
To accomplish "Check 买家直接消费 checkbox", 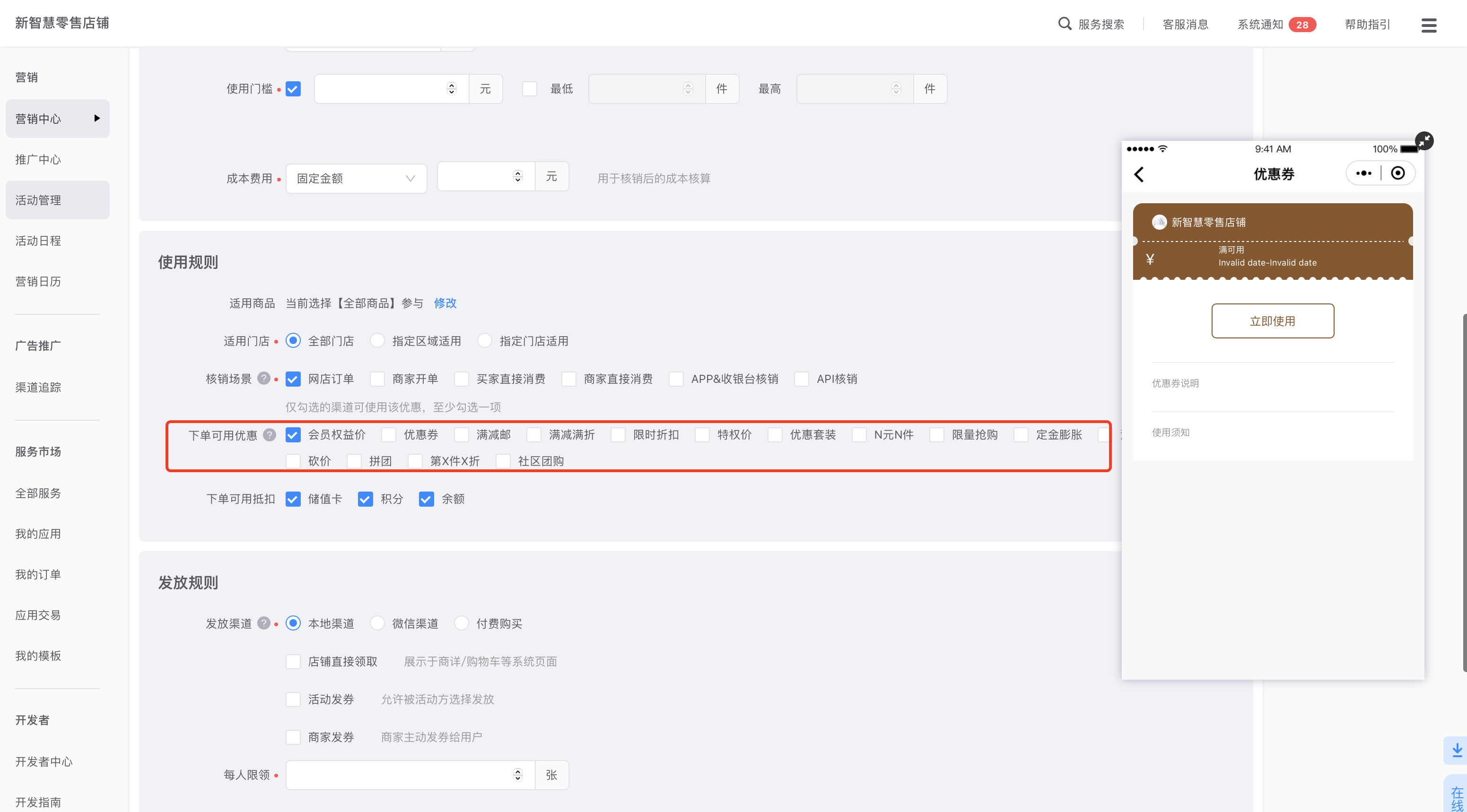I will pos(461,379).
